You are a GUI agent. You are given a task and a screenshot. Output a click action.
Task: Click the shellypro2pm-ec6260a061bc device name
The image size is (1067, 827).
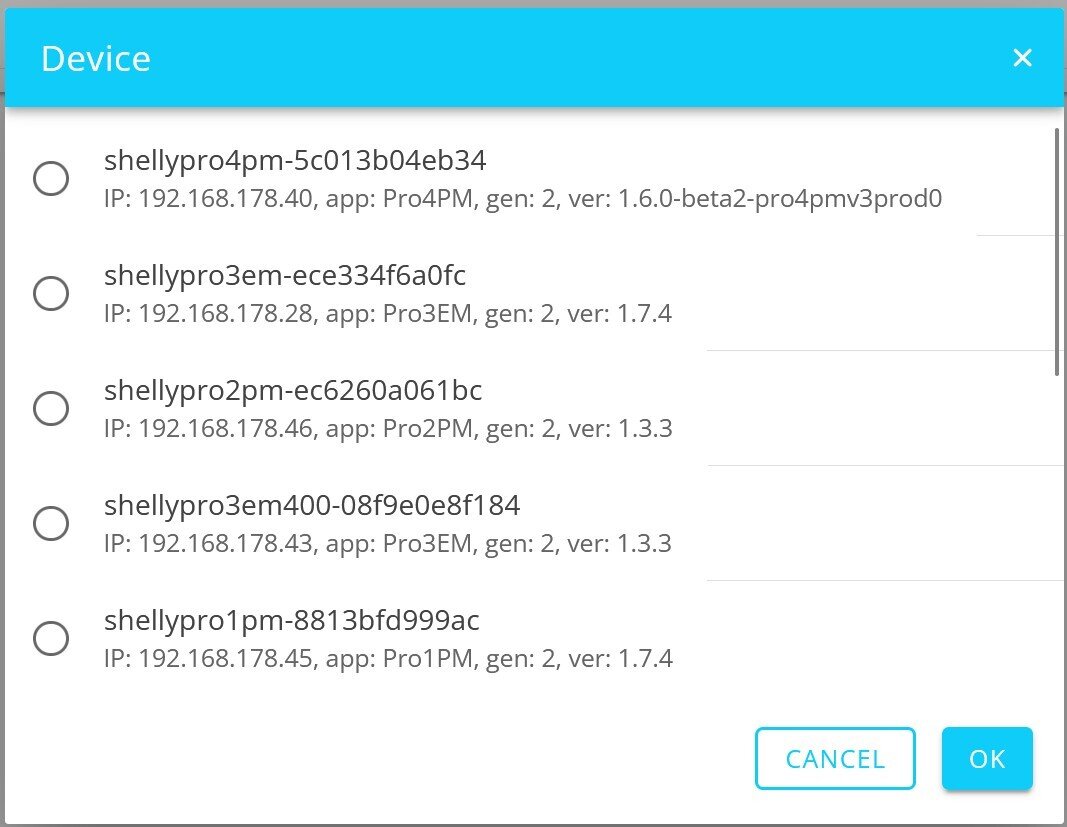(293, 390)
